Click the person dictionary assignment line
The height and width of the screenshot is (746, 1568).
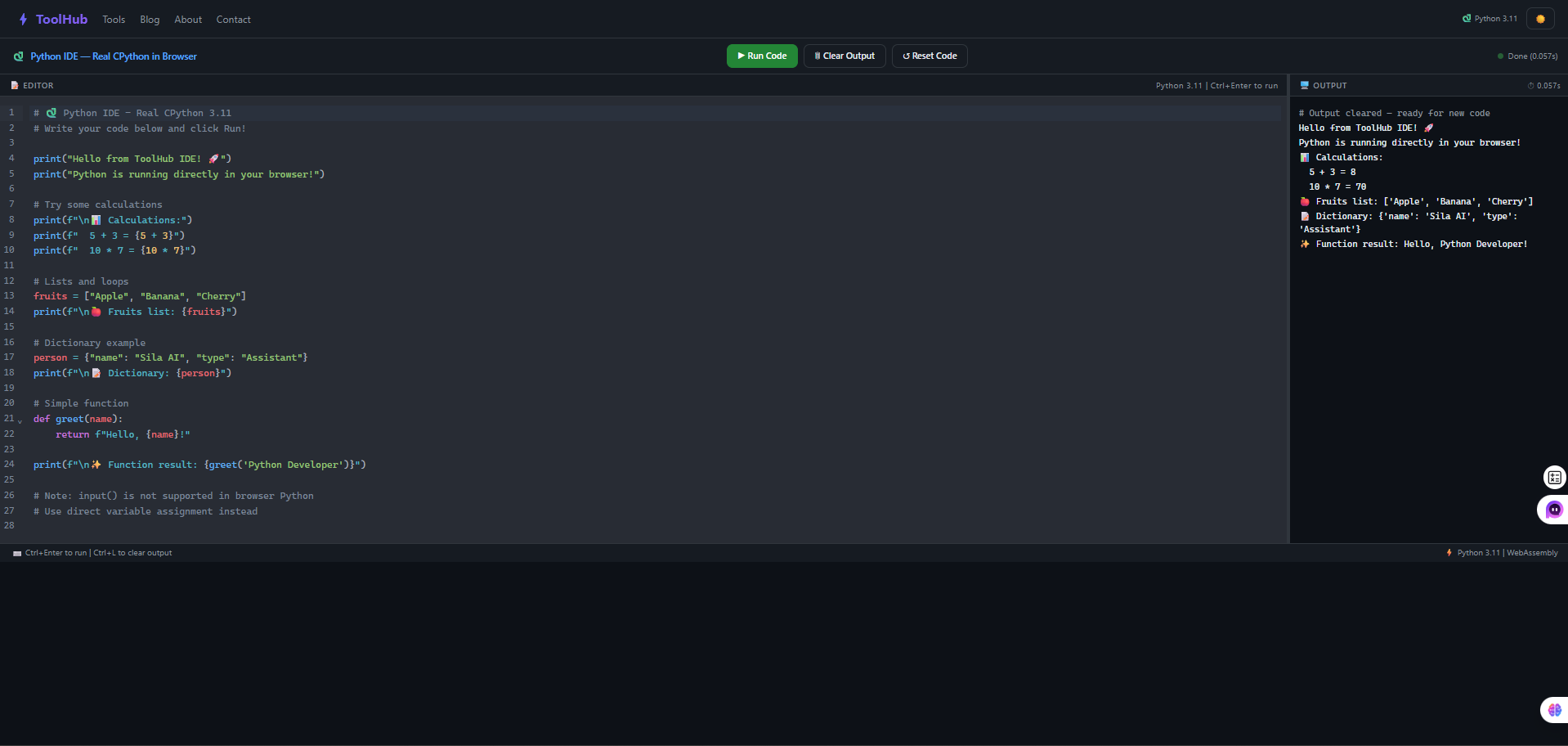[x=171, y=357]
